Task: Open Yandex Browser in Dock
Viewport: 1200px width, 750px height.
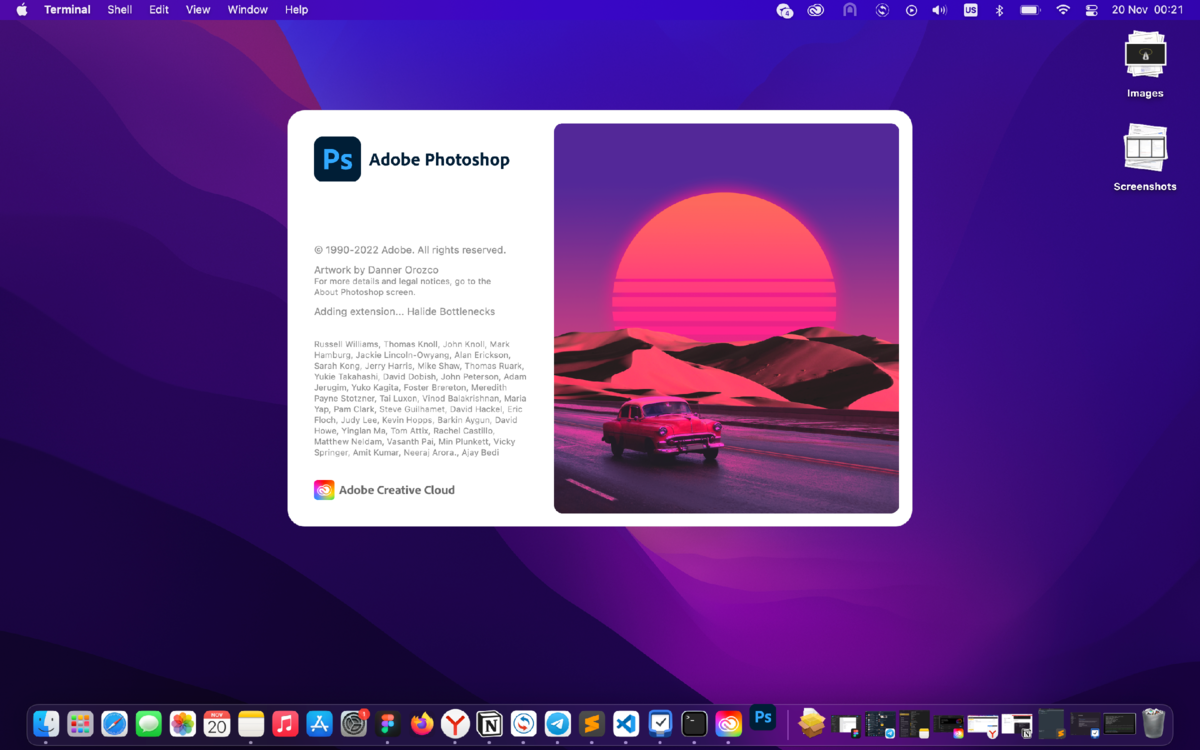Action: 456,723
